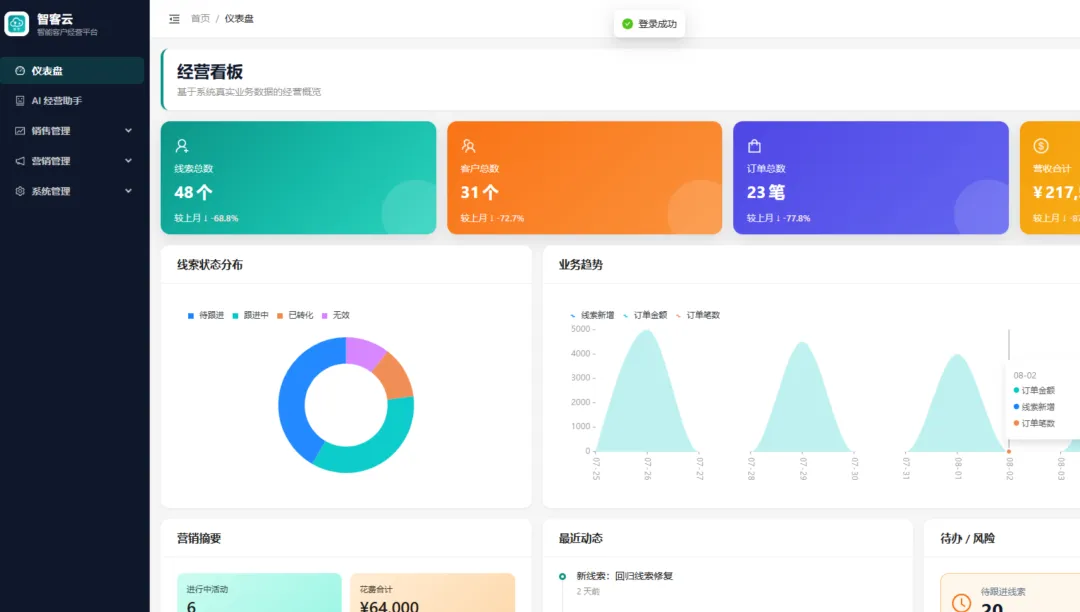Click the 销售管理 chart icon
The image size is (1080, 612).
click(x=20, y=131)
